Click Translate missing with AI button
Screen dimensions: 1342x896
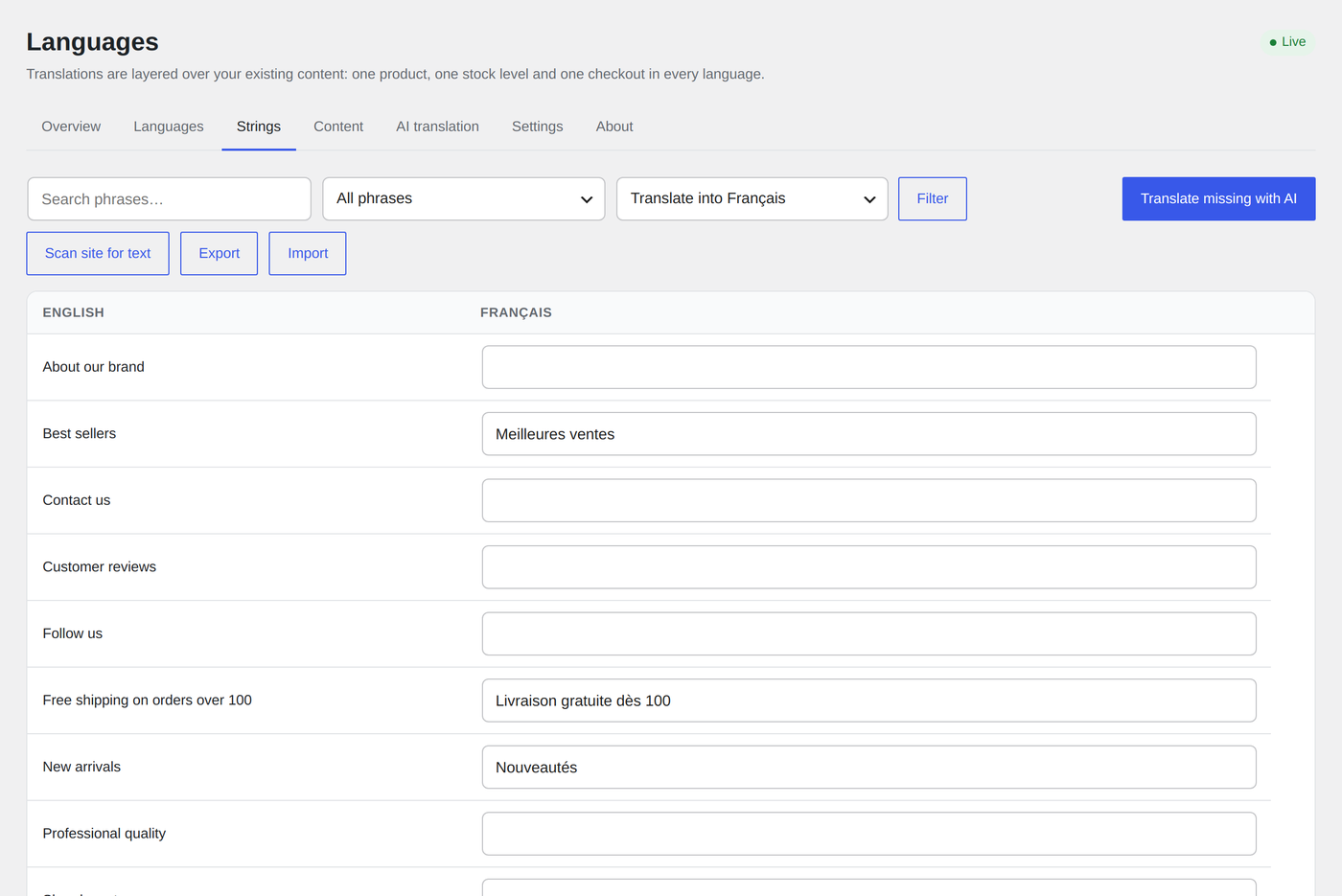coord(1218,199)
